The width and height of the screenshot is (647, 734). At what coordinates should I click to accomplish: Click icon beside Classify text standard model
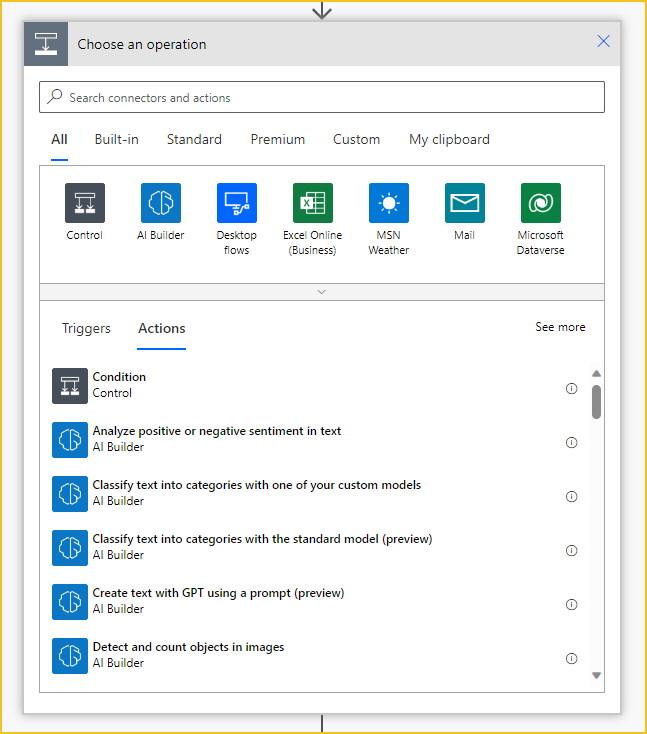coord(70,548)
